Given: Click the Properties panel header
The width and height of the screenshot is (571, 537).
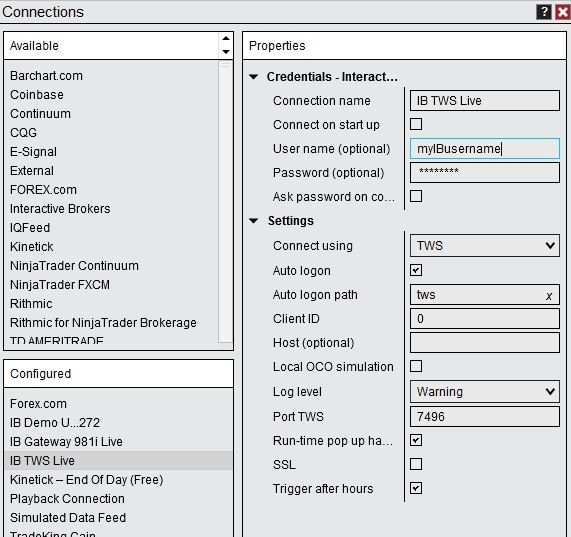Looking at the screenshot, I should 404,46.
